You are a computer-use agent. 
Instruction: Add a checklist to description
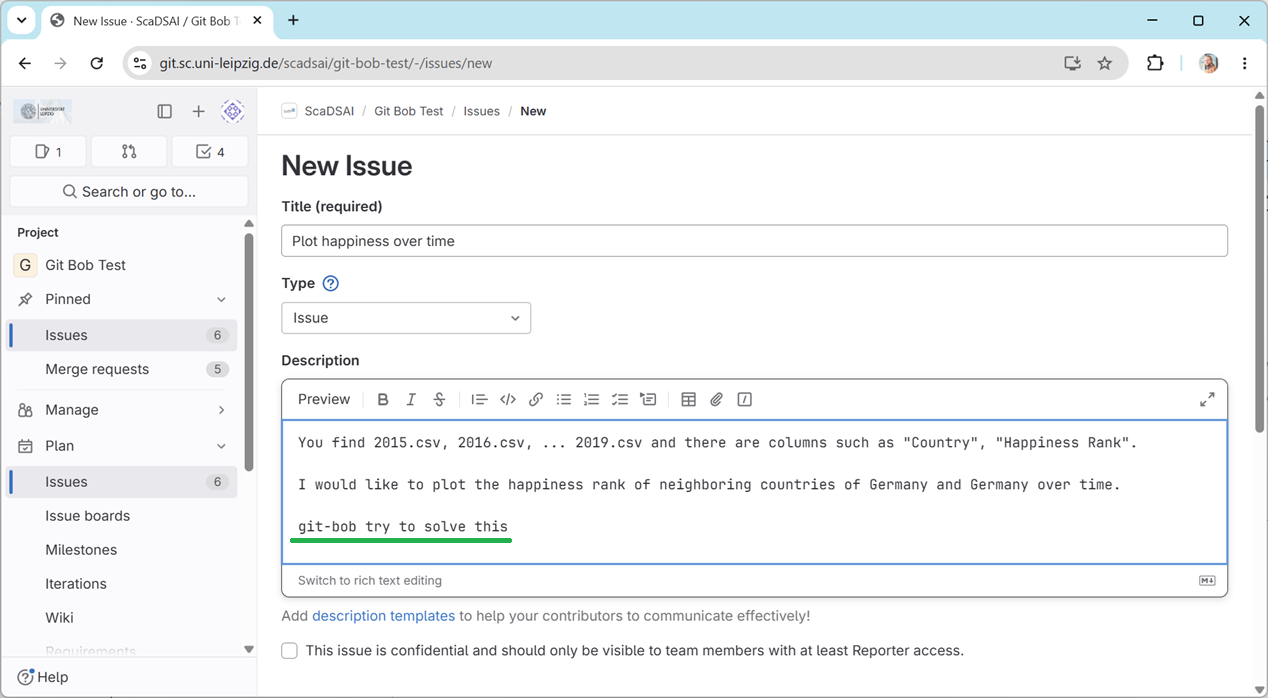point(620,399)
